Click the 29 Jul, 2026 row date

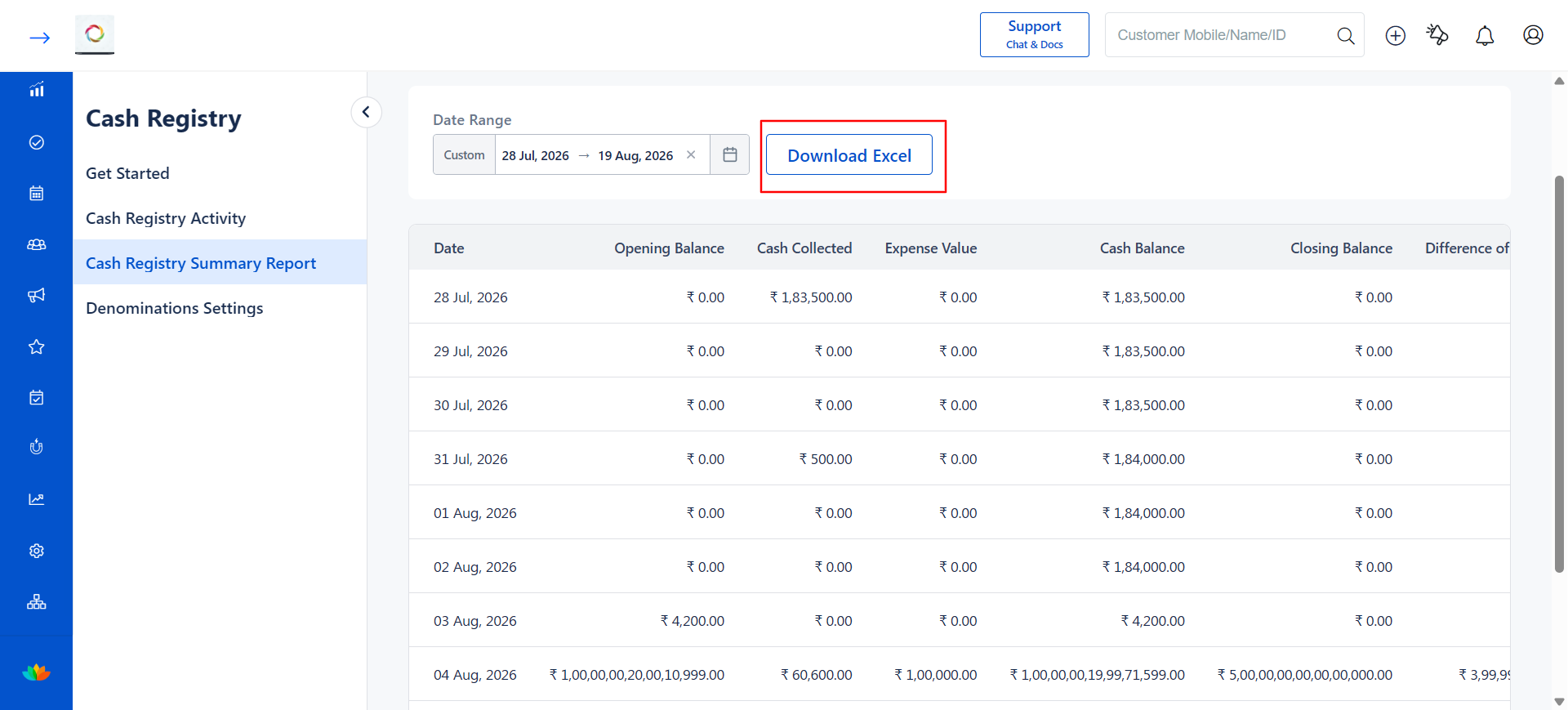[x=470, y=351]
